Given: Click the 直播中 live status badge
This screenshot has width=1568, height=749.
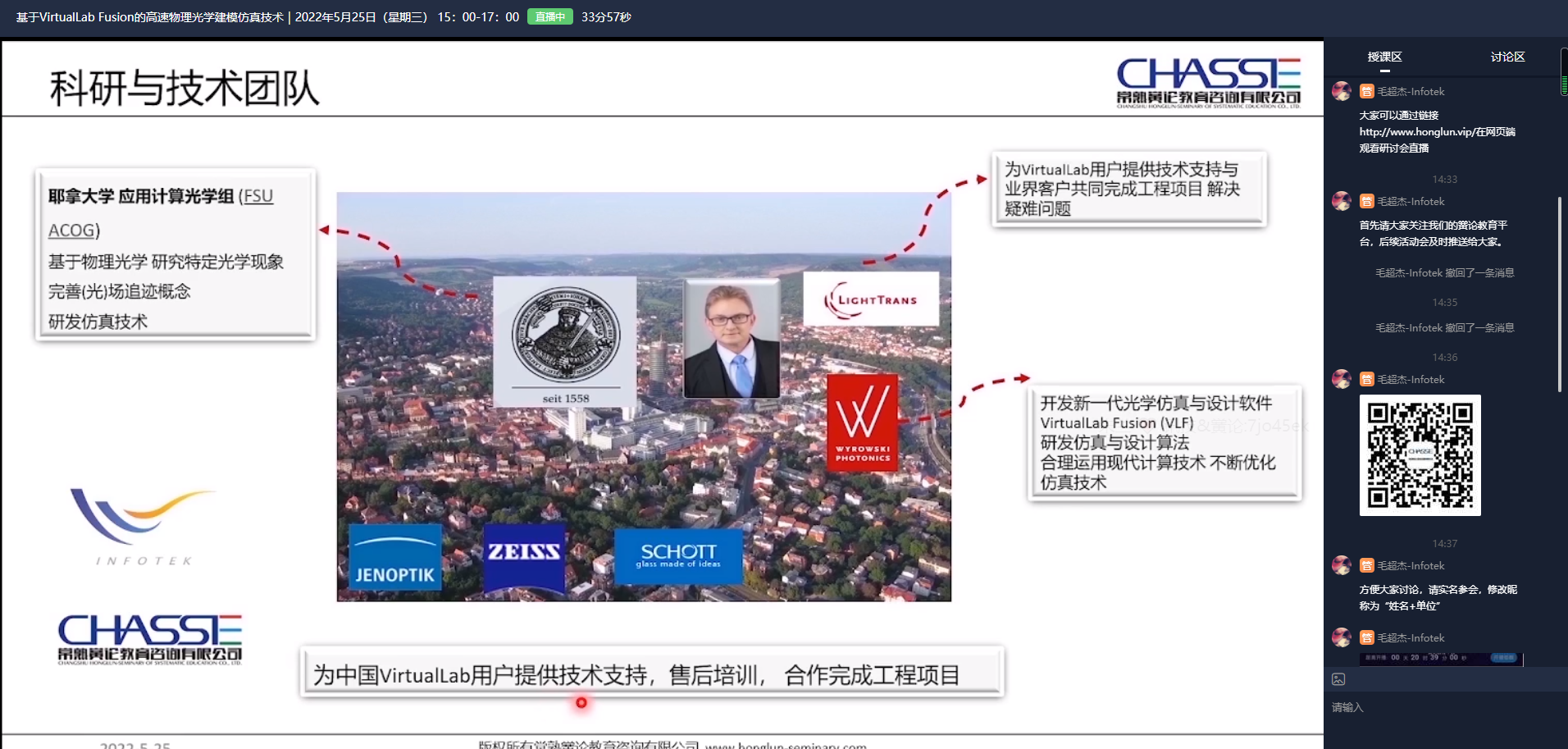Looking at the screenshot, I should point(549,16).
